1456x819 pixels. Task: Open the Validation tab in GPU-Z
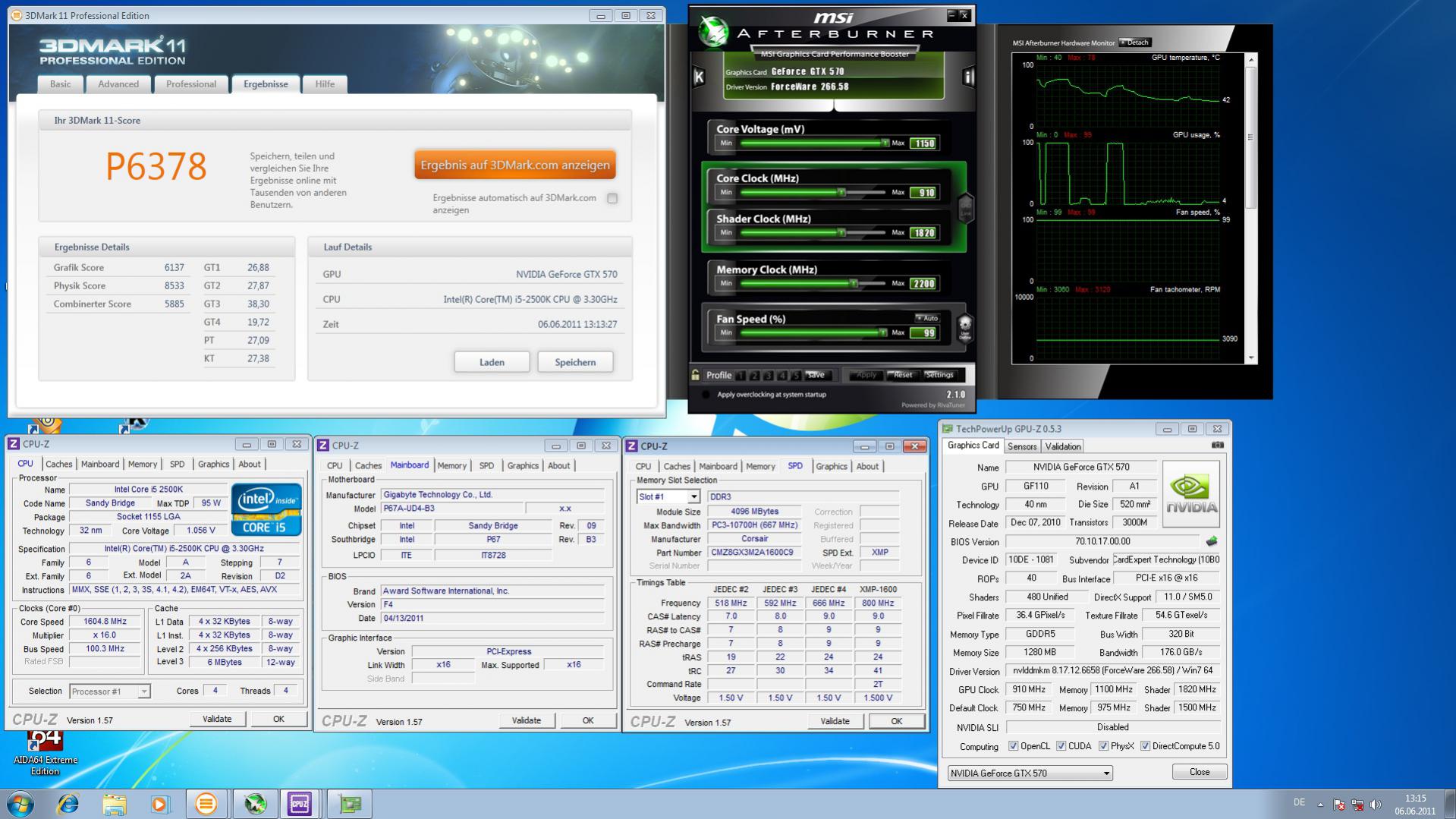(1062, 446)
